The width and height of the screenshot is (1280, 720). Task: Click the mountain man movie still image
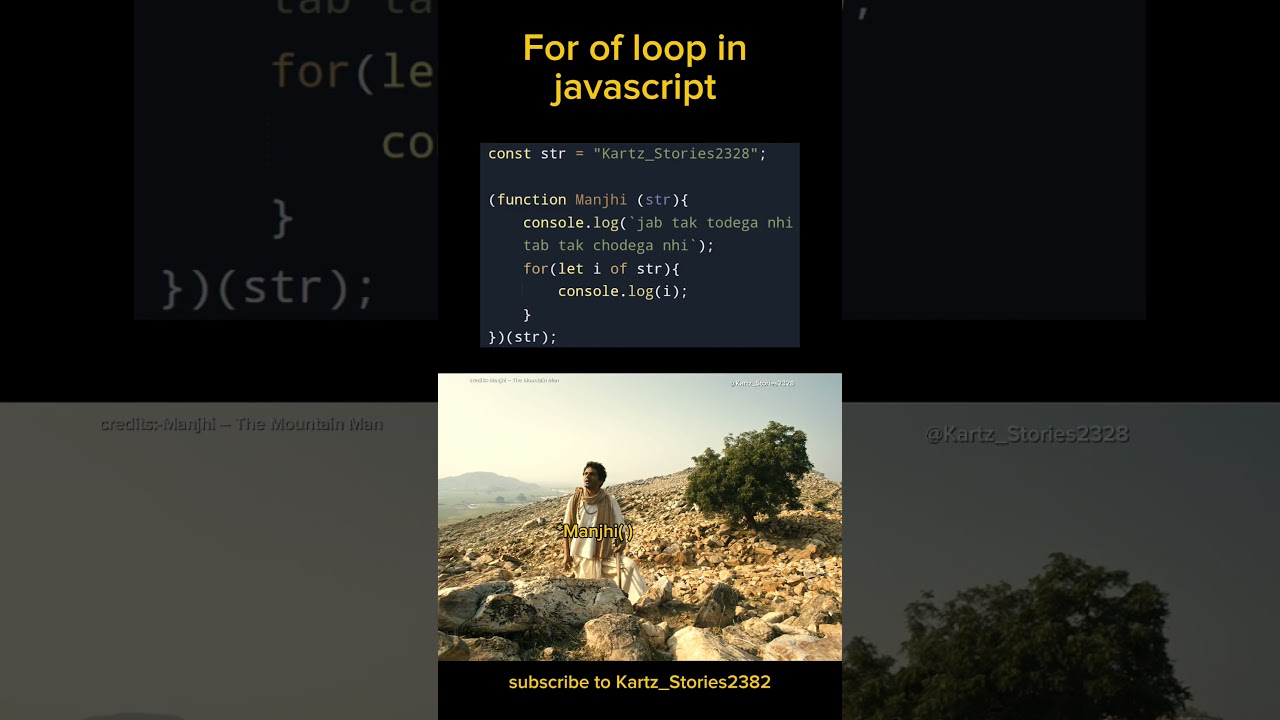640,517
